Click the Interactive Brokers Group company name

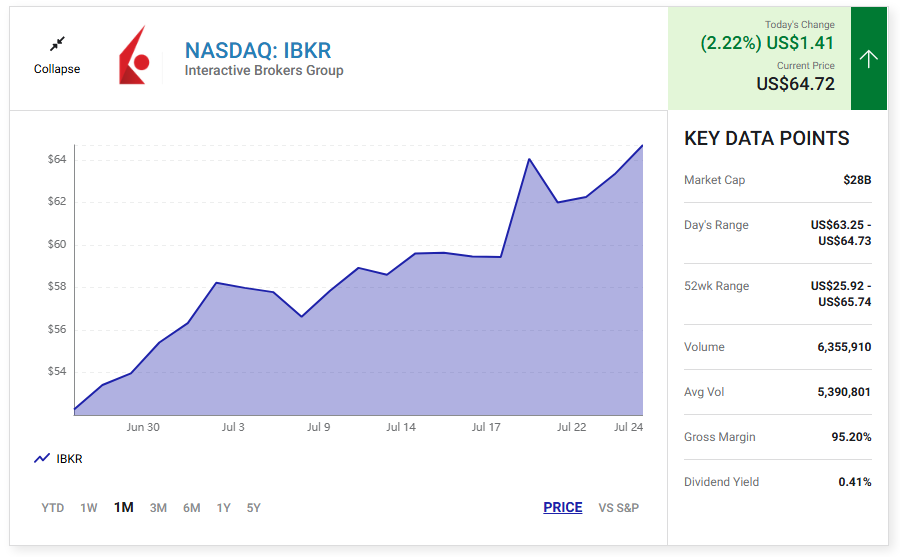[x=264, y=71]
